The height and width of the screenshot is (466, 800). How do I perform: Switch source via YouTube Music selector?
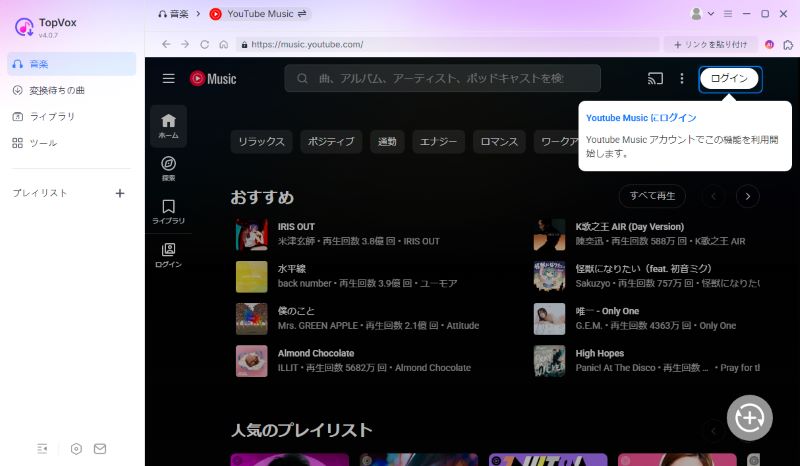pyautogui.click(x=259, y=14)
